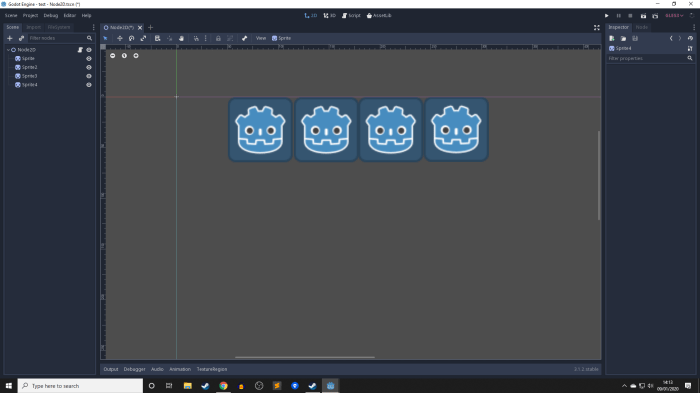Viewport: 700px width, 393px height.
Task: Open the Debug menu
Action: tap(50, 15)
